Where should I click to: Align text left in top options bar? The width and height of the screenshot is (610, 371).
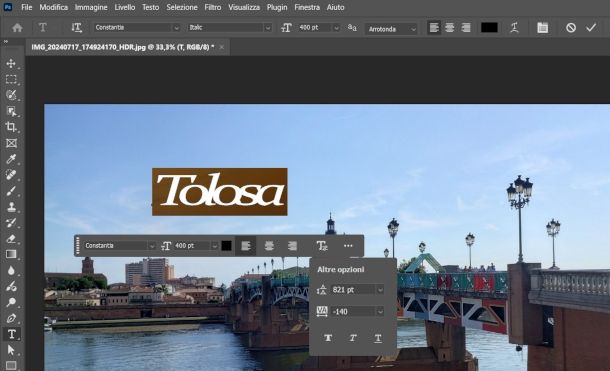[434, 28]
